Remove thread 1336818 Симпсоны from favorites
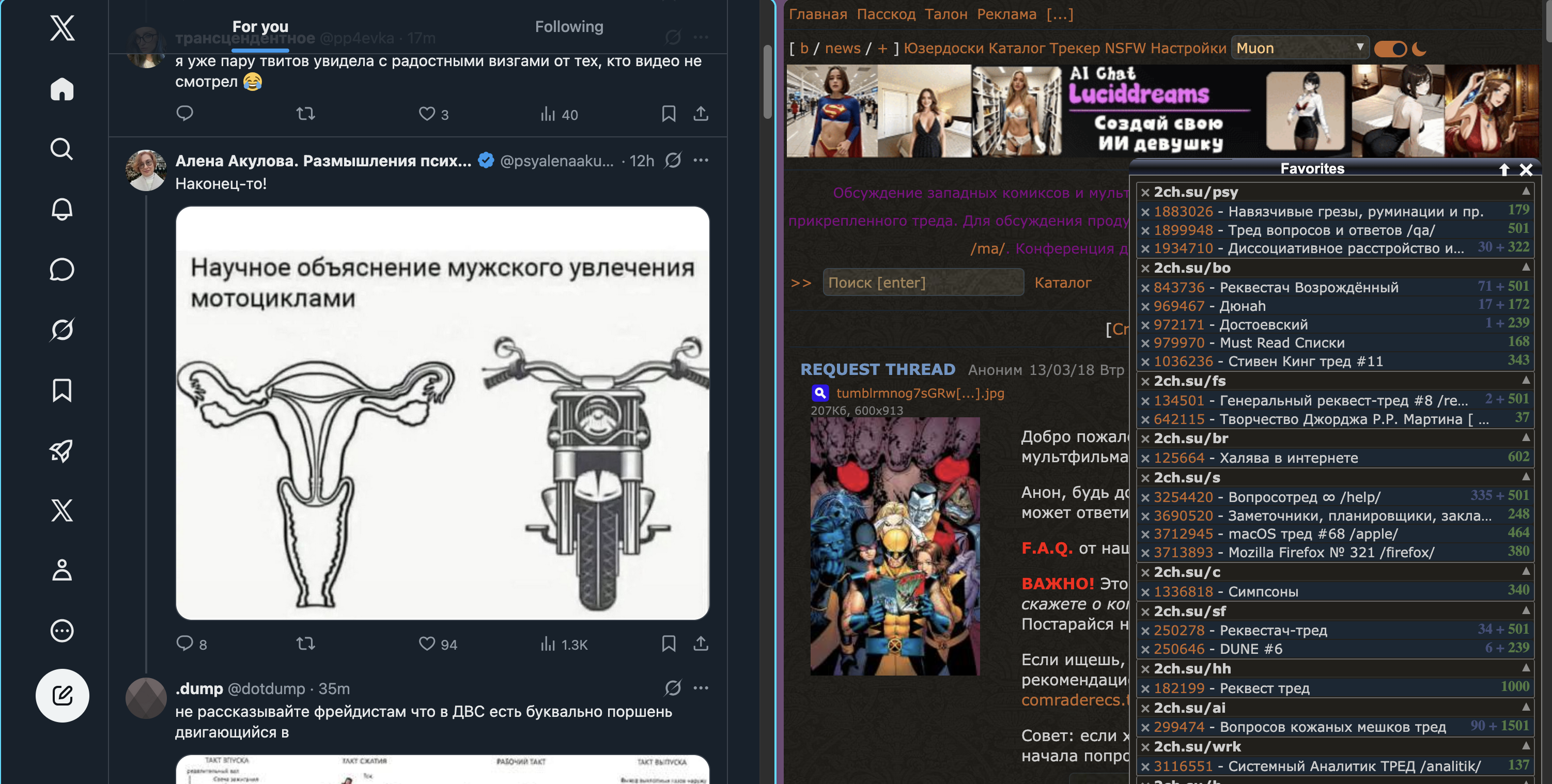This screenshot has height=784, width=1552. (x=1145, y=592)
